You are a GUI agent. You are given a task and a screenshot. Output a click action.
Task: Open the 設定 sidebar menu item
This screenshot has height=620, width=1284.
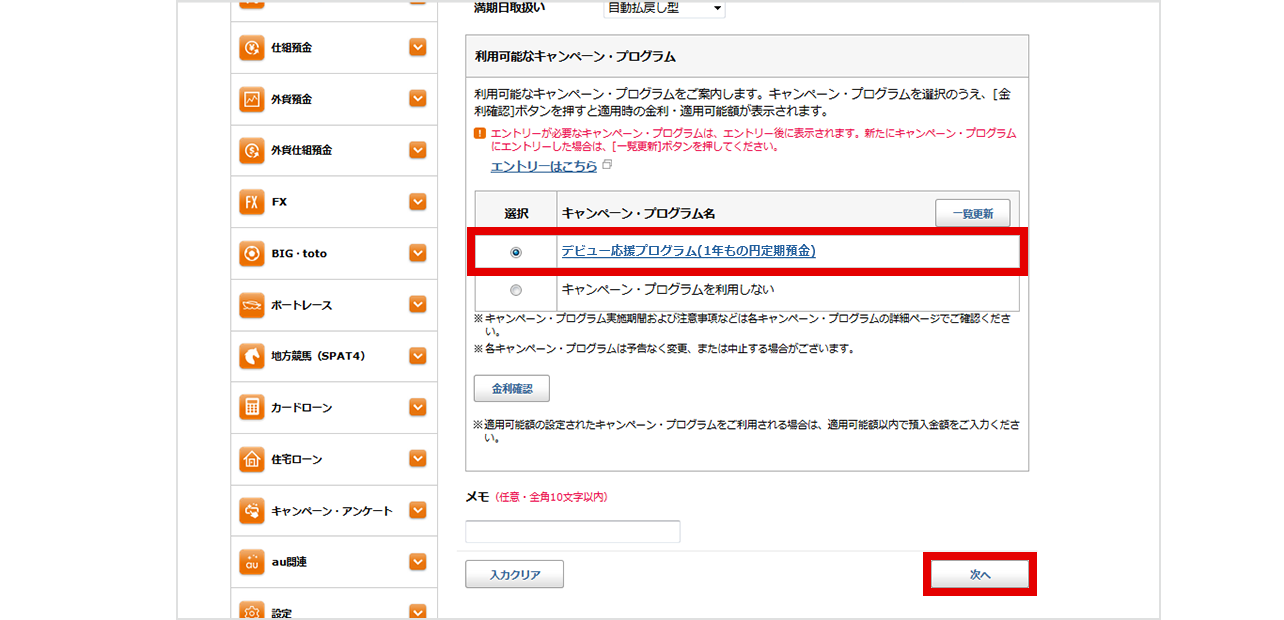tap(281, 612)
